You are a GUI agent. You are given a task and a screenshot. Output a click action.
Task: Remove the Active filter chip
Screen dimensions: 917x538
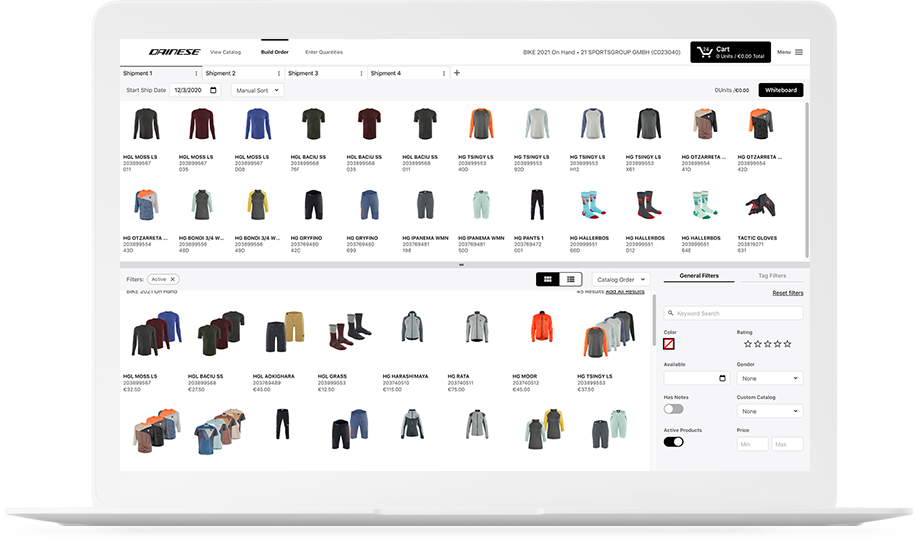point(173,280)
